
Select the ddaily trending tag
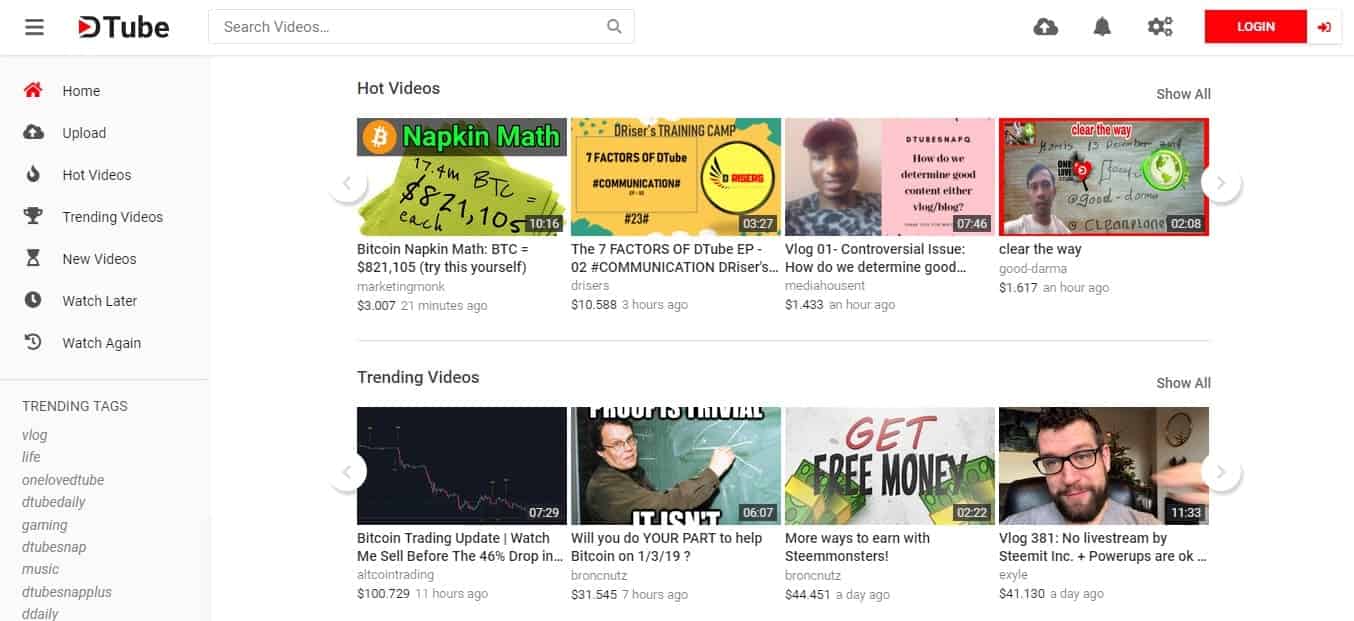click(40, 614)
